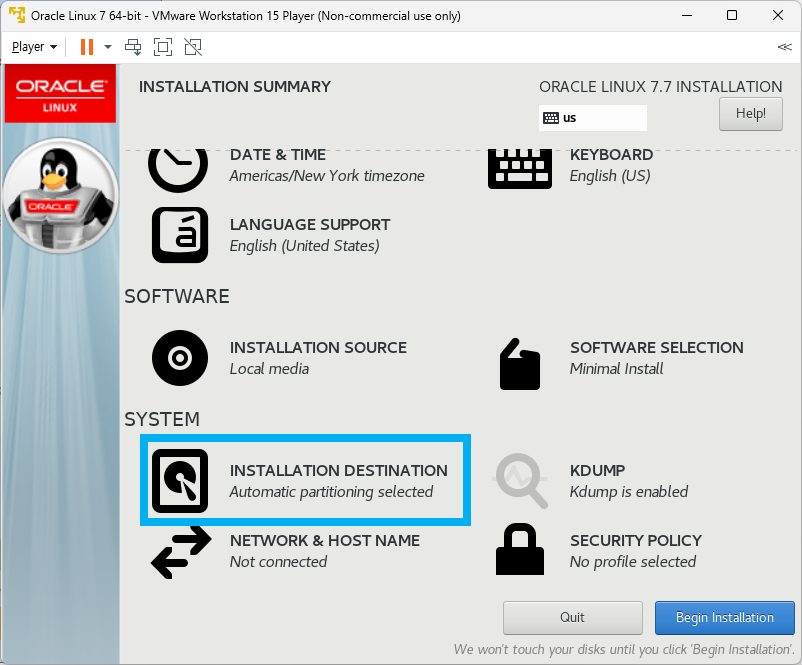
Task: Click the 'Minimal Install' text
Action: 616,369
